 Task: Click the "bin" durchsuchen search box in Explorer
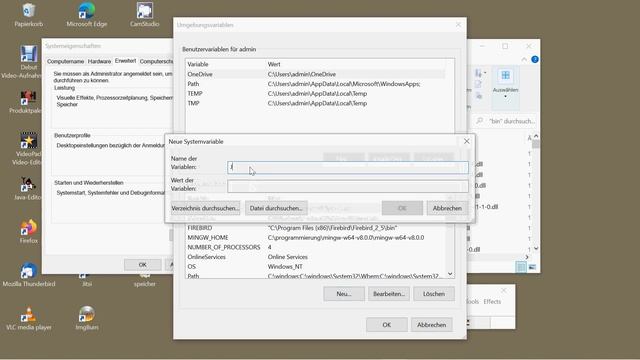click(506, 121)
